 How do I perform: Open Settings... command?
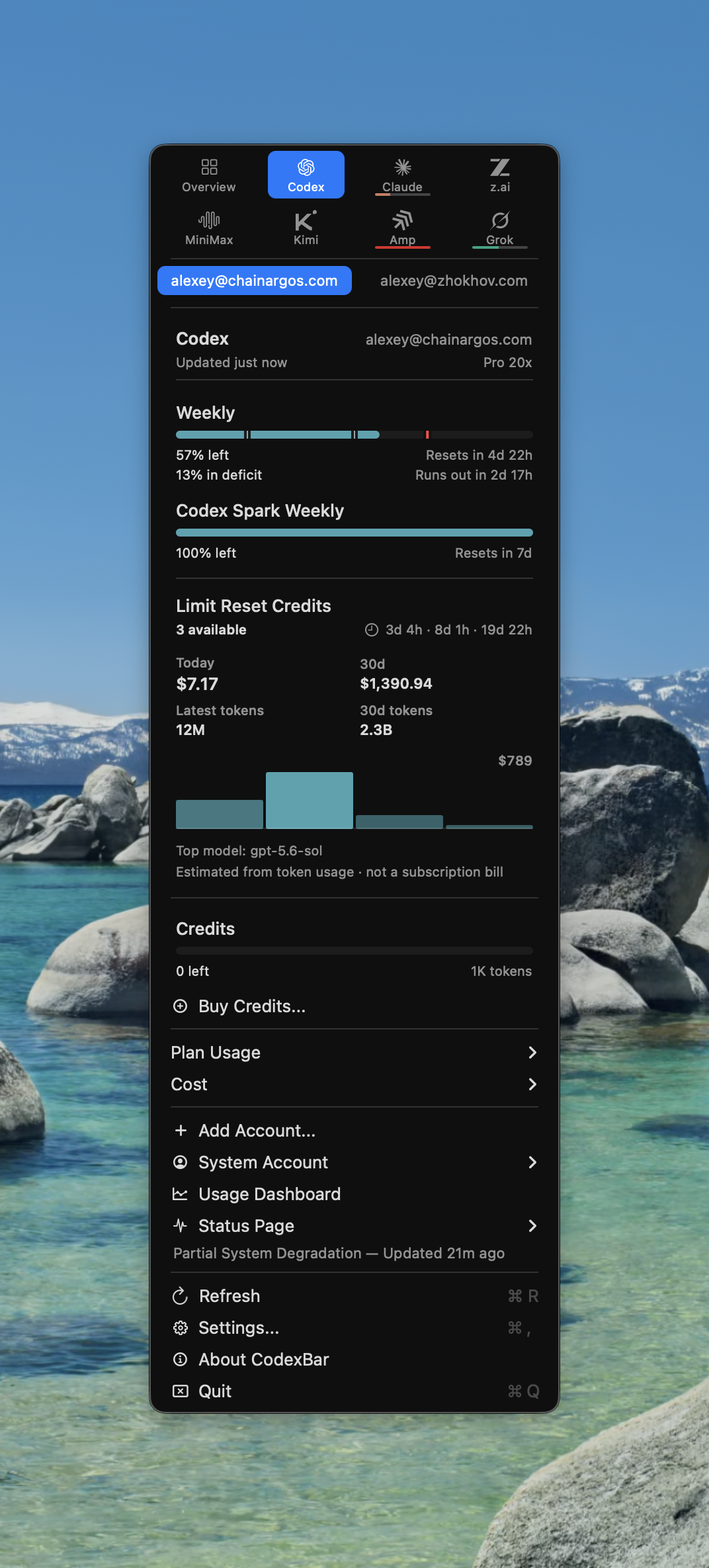pos(354,1328)
